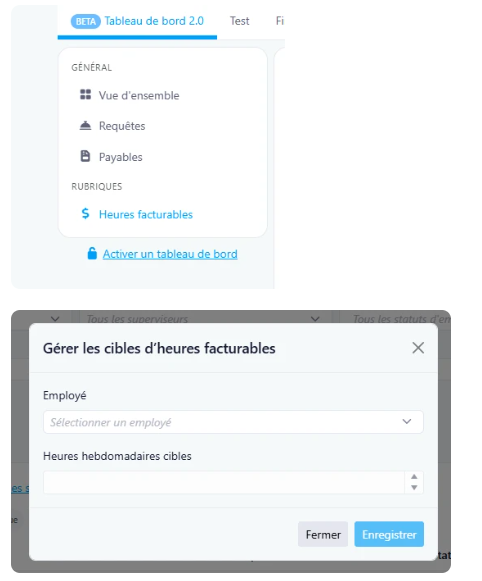482x581 pixels.
Task: Select Heures facturables in Rubriques
Action: click(146, 214)
